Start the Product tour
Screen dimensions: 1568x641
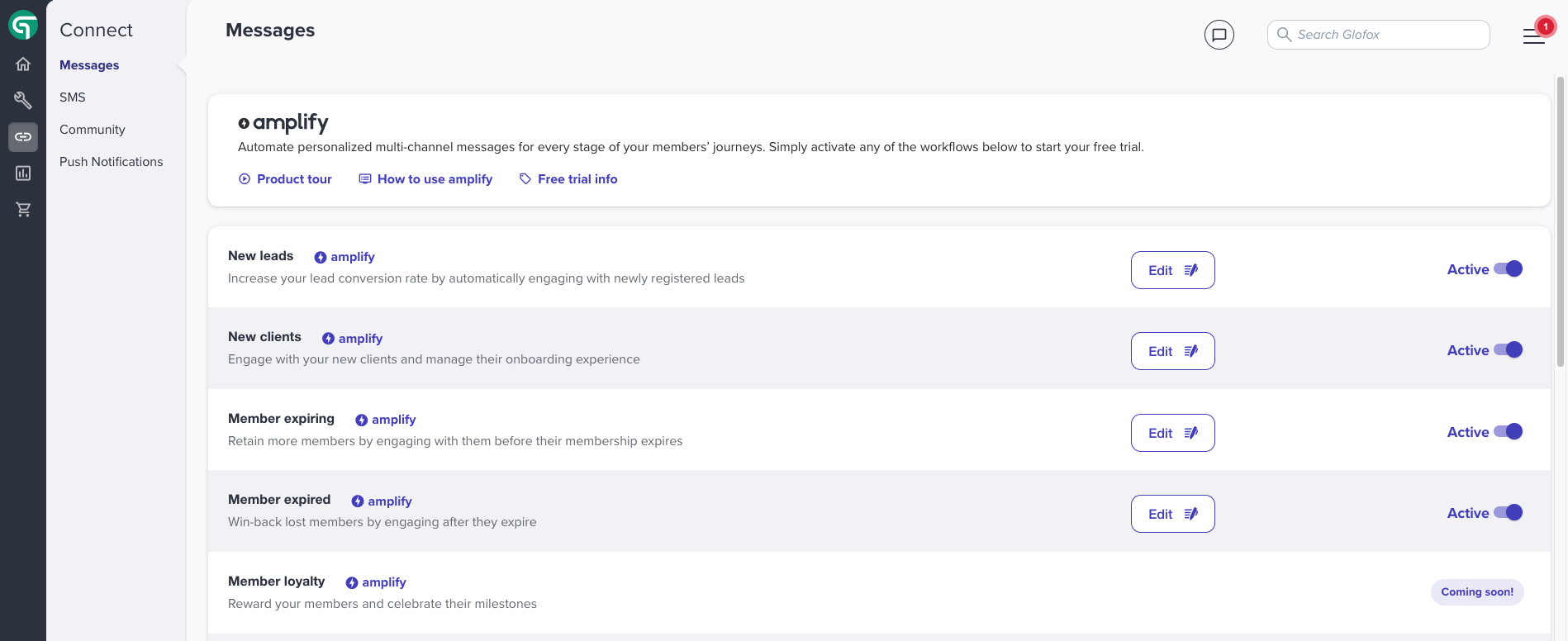285,179
